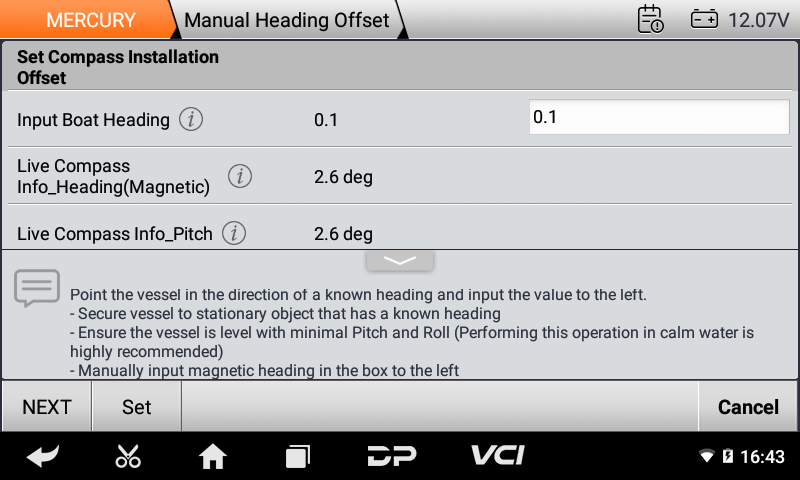Select the MERCURY tab
The height and width of the screenshot is (480, 800).
(x=90, y=20)
